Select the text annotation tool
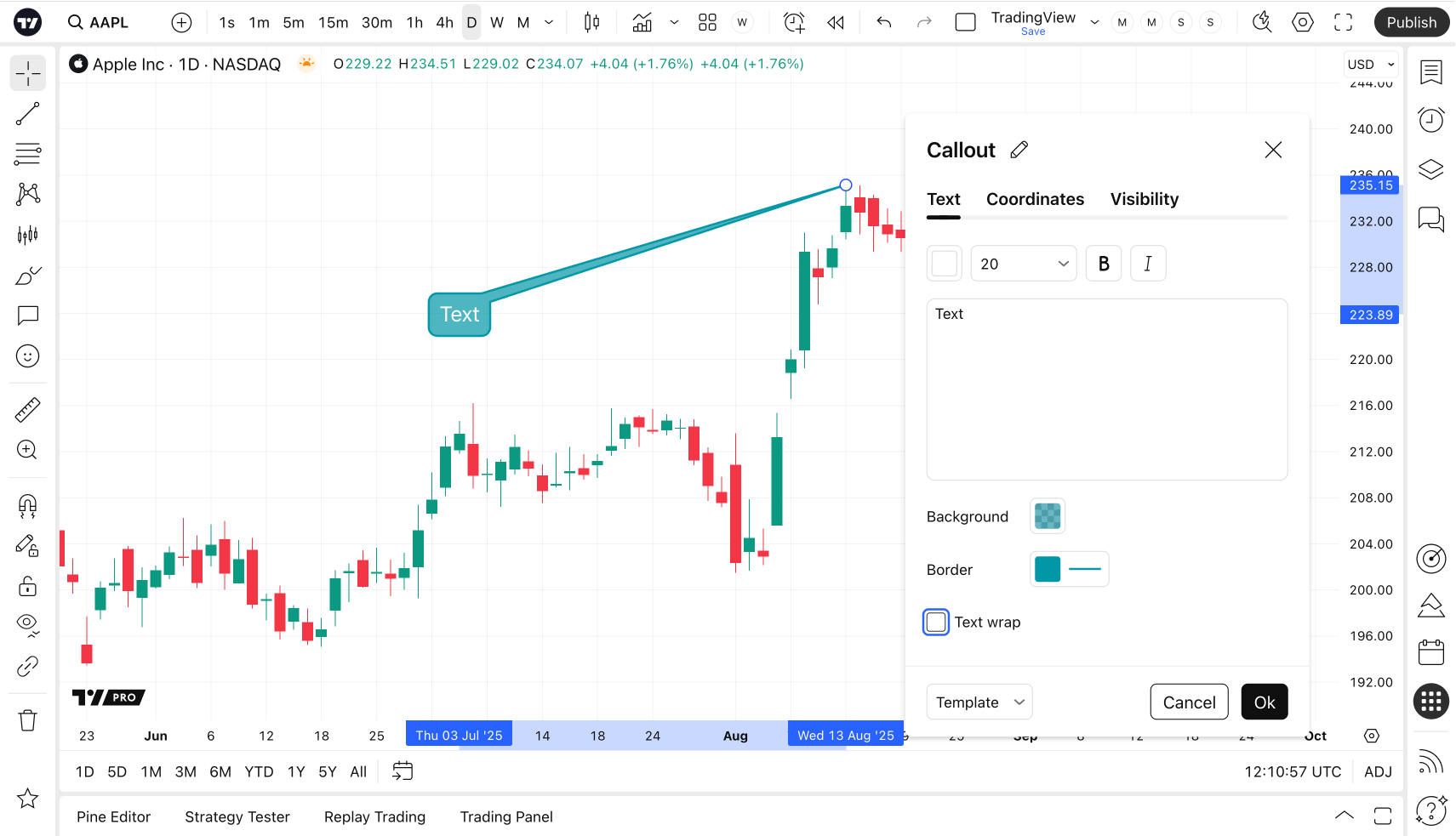This screenshot has width=1456, height=836. (28, 316)
